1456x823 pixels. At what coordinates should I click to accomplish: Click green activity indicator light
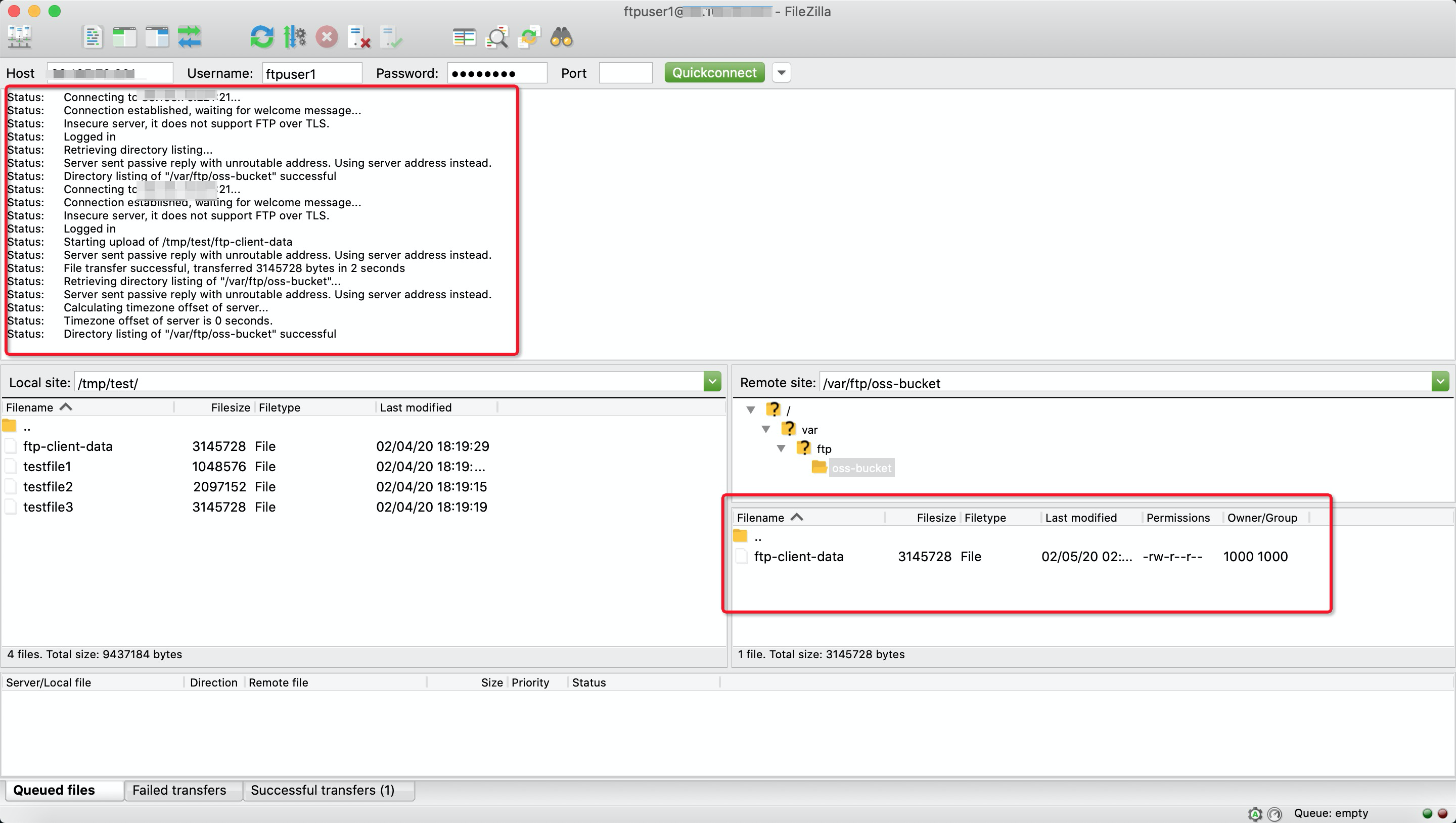click(1427, 814)
